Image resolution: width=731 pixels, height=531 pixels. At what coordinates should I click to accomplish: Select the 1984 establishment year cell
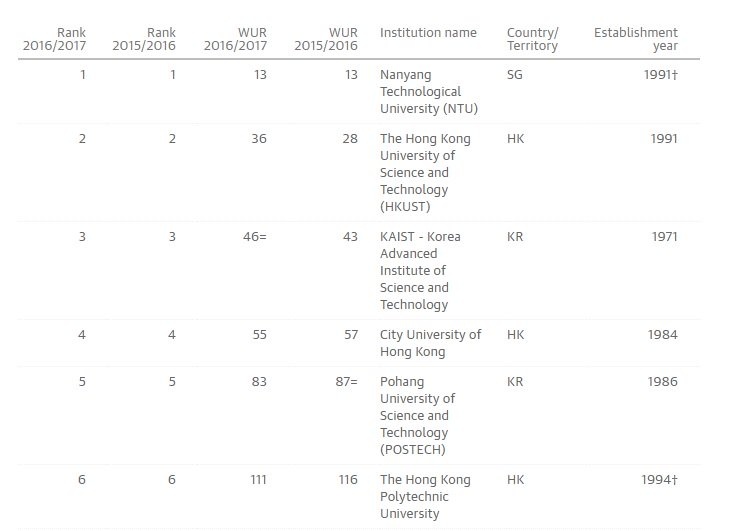tap(663, 335)
